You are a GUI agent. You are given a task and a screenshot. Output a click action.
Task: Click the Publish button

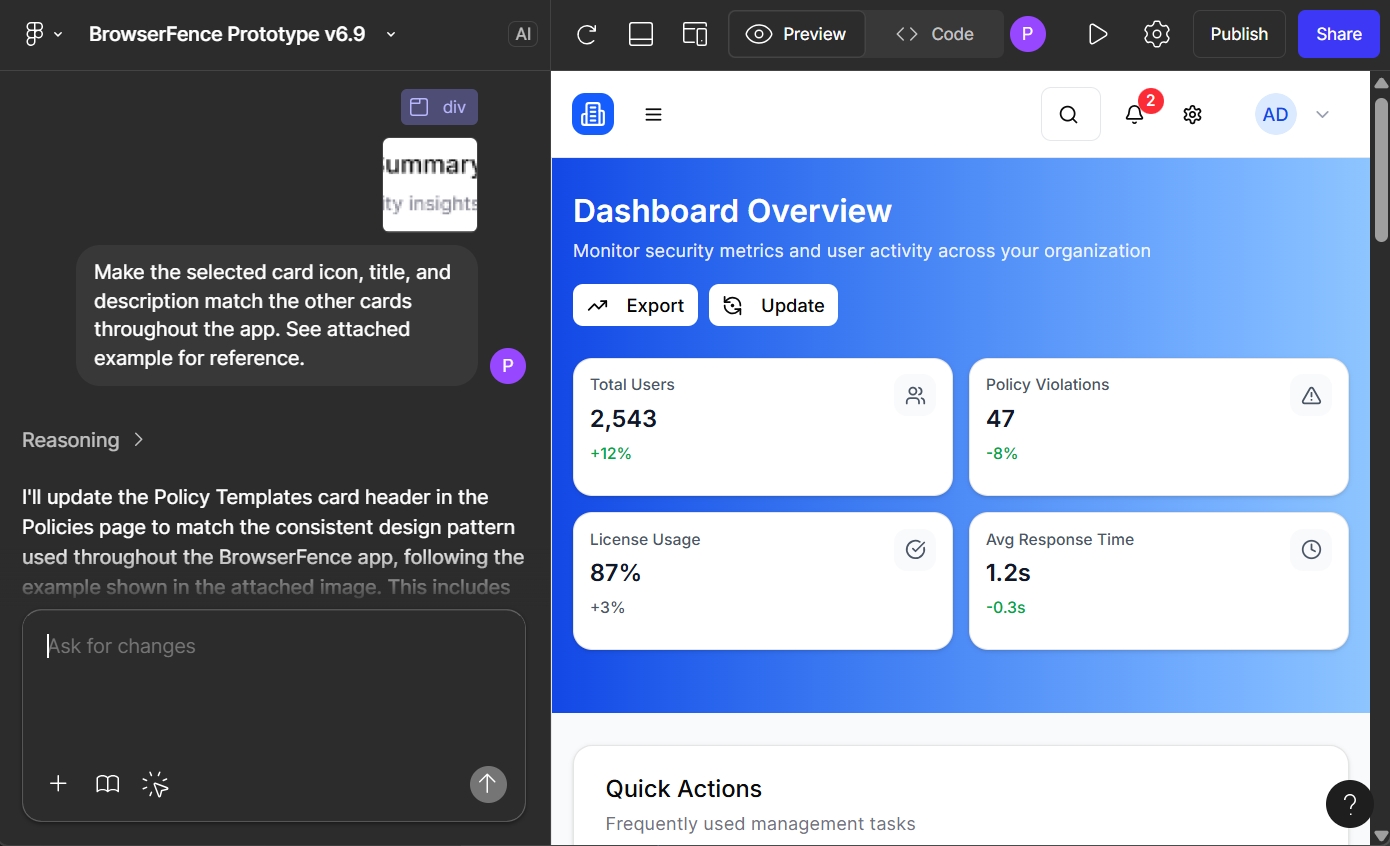click(1238, 35)
